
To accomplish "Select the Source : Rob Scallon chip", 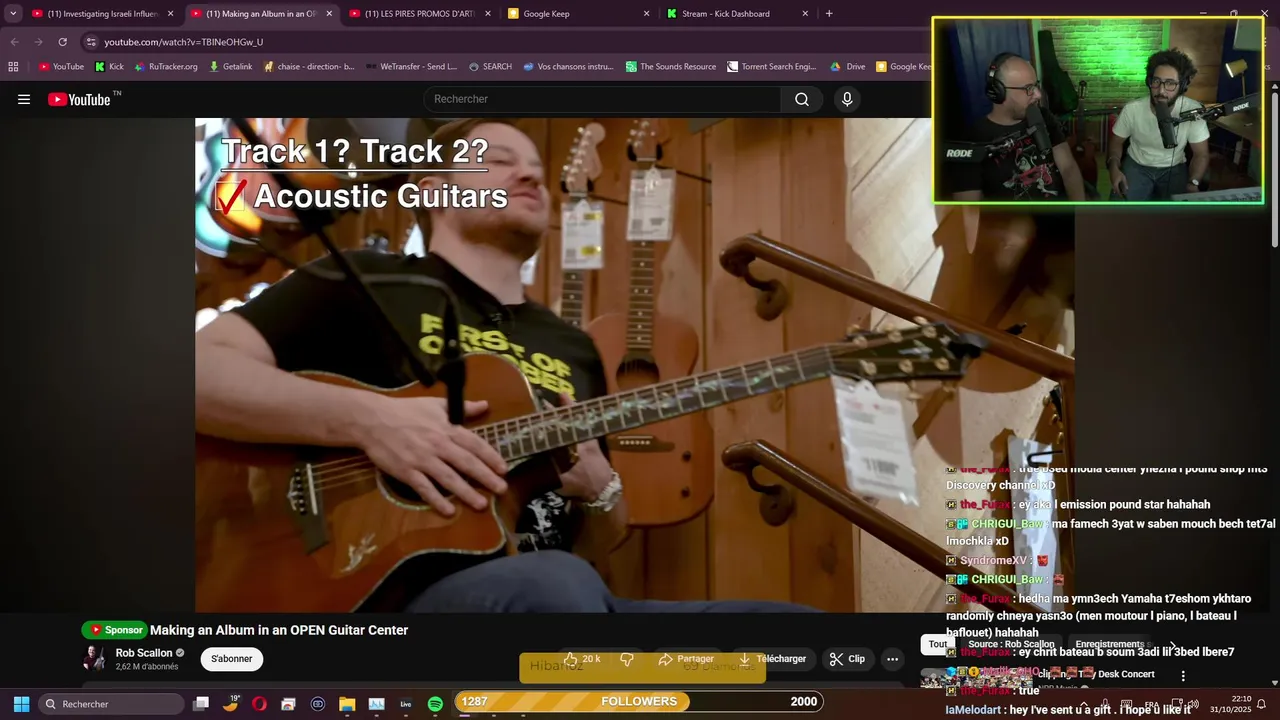I will click(x=1011, y=645).
